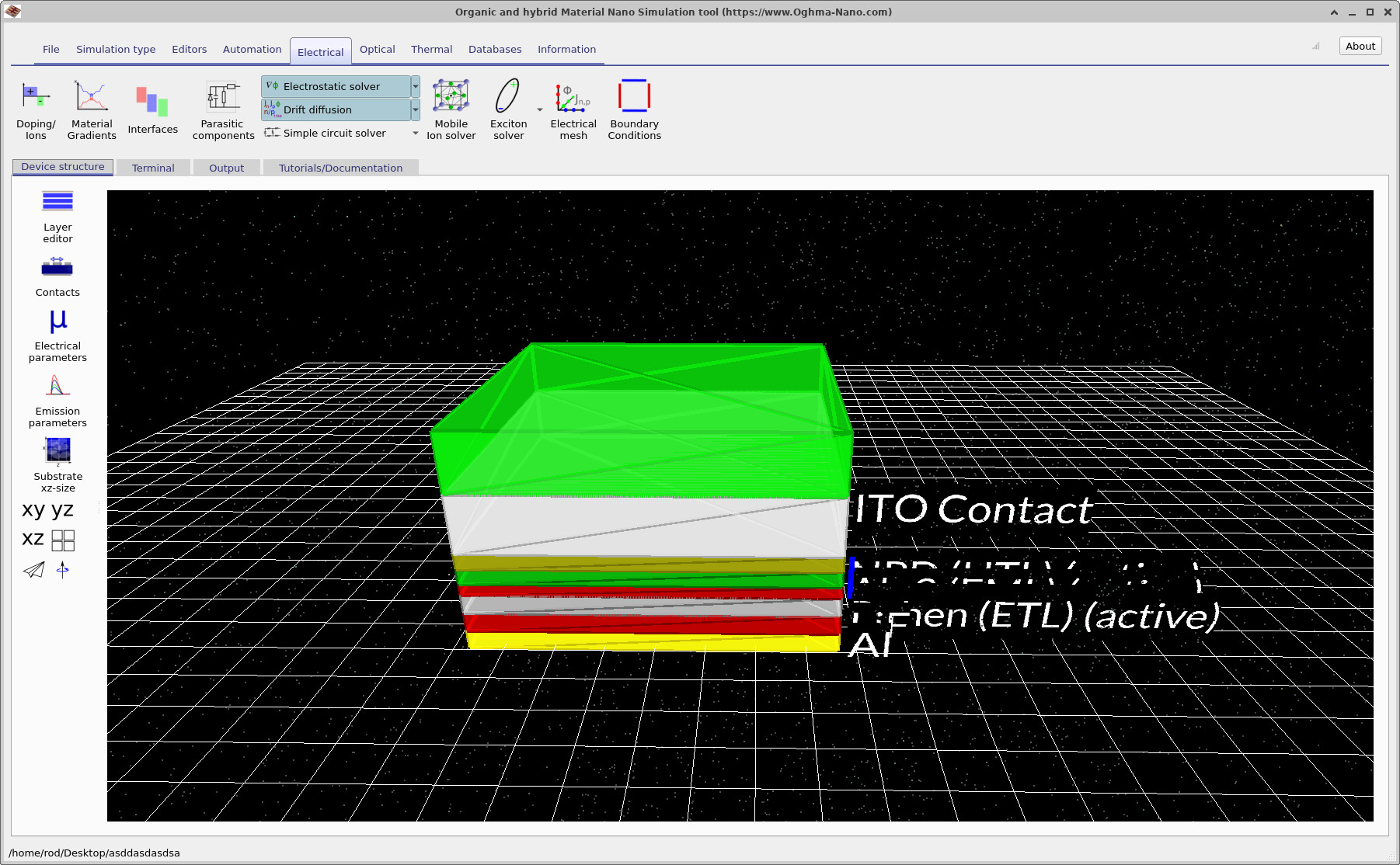Expand the Drift diffusion dropdown arrow
The width and height of the screenshot is (1400, 865).
[x=416, y=109]
